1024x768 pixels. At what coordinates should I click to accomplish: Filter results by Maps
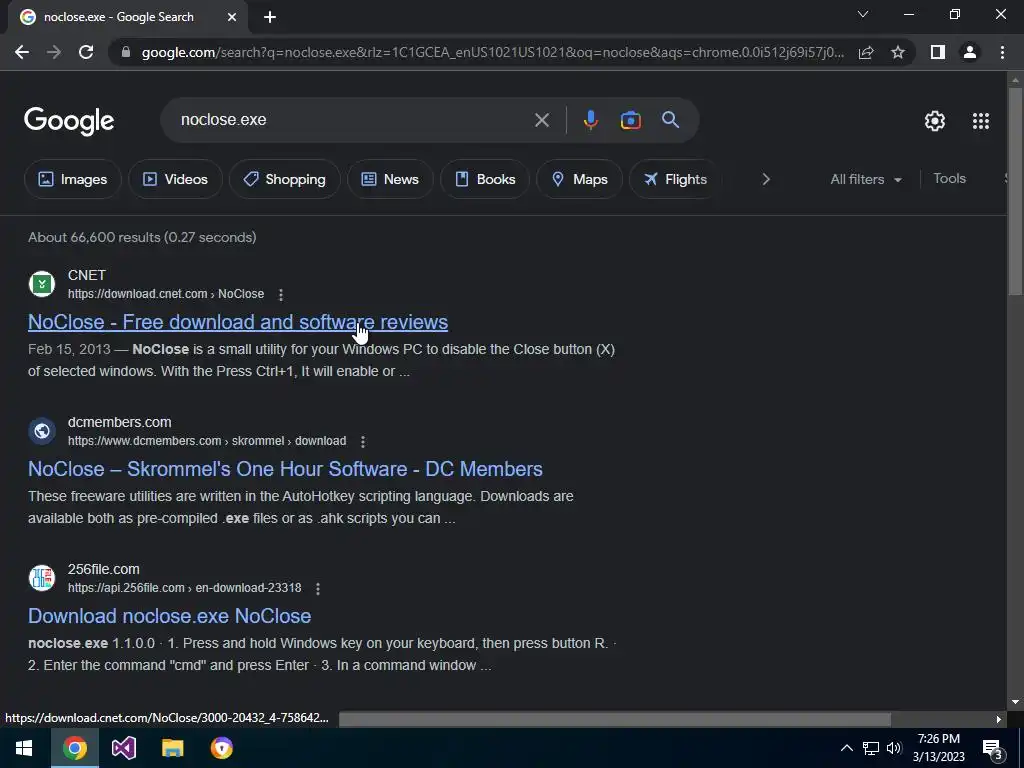click(579, 179)
